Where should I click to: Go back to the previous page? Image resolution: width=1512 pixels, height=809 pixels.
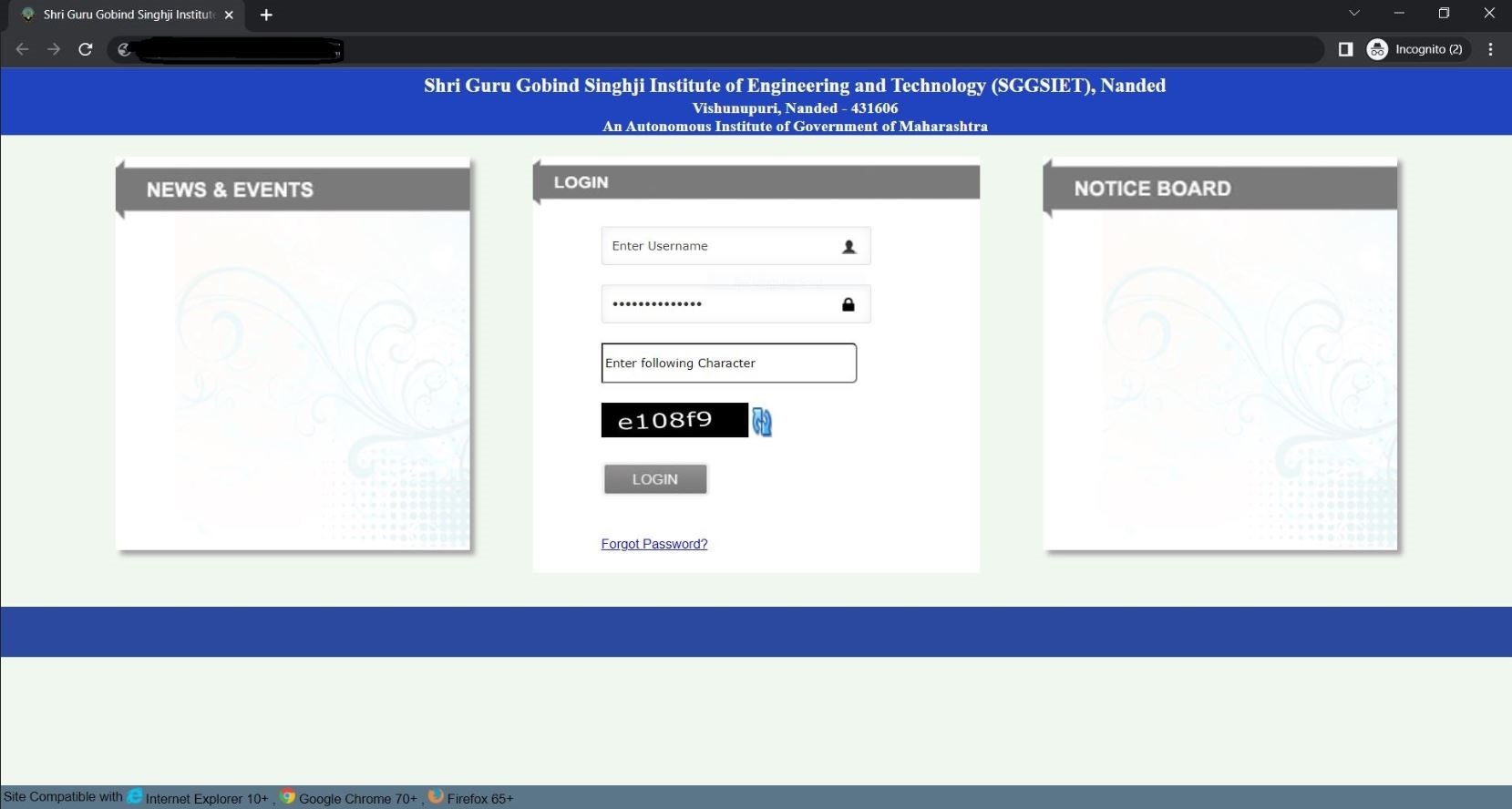coord(23,49)
